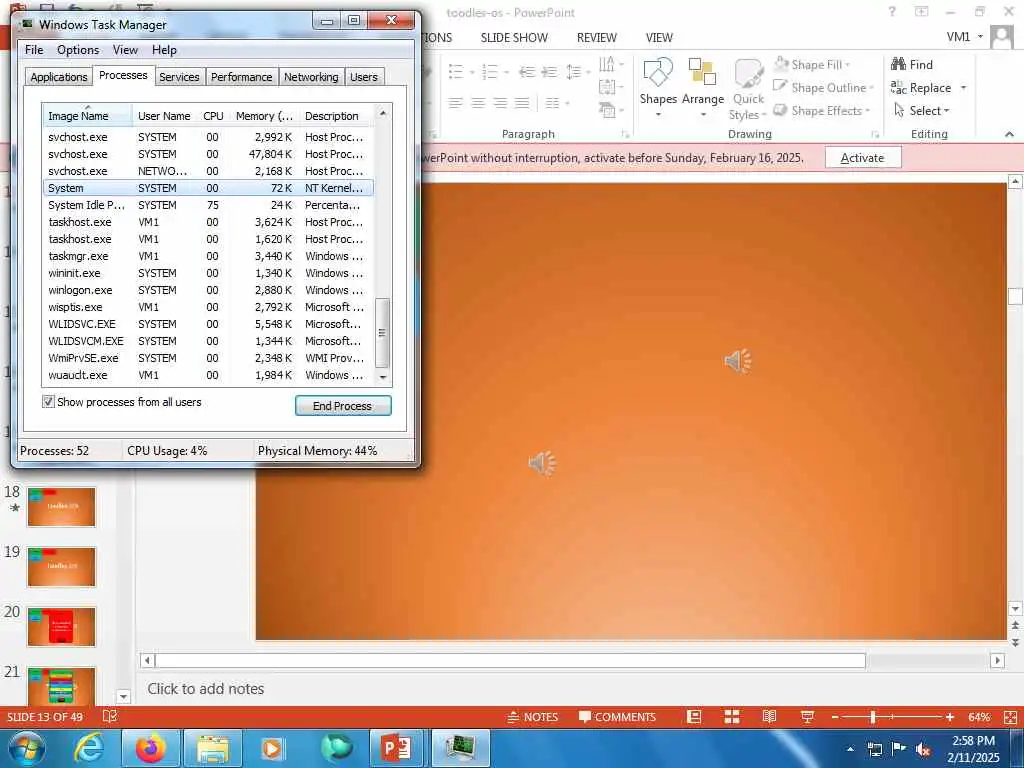Open Firefox from the taskbar
Viewport: 1024px width, 768px height.
click(150, 748)
